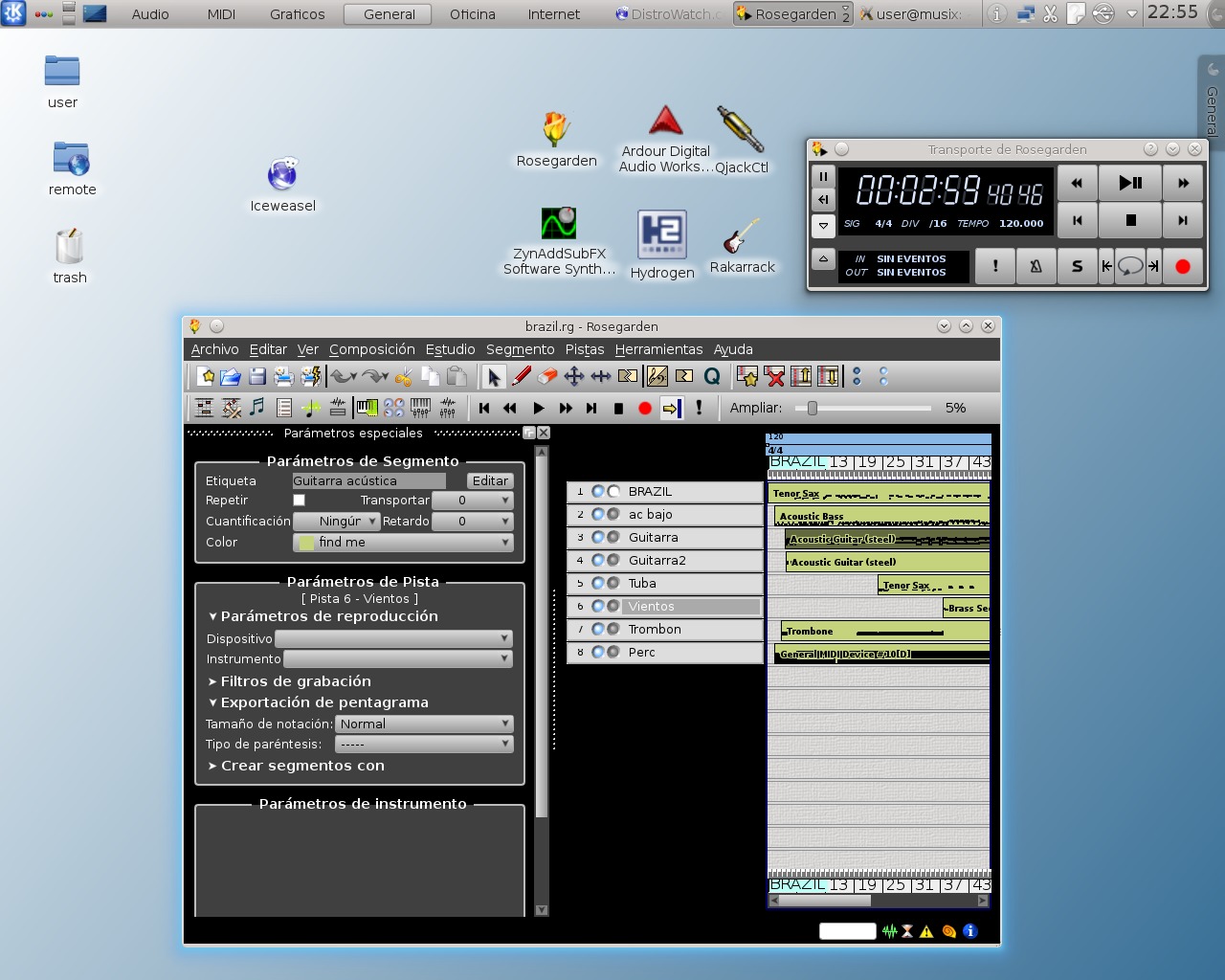Viewport: 1225px width, 980px height.
Task: Open the Estudio menu
Action: coord(451,349)
